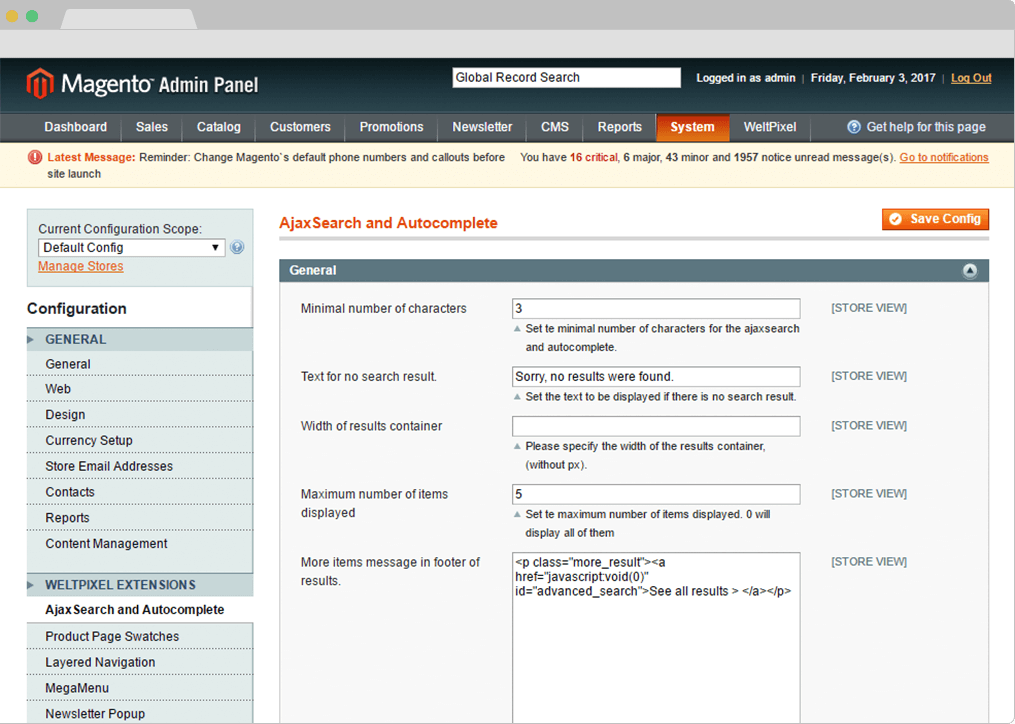Image resolution: width=1015 pixels, height=724 pixels.
Task: Open the System menu
Action: point(693,127)
